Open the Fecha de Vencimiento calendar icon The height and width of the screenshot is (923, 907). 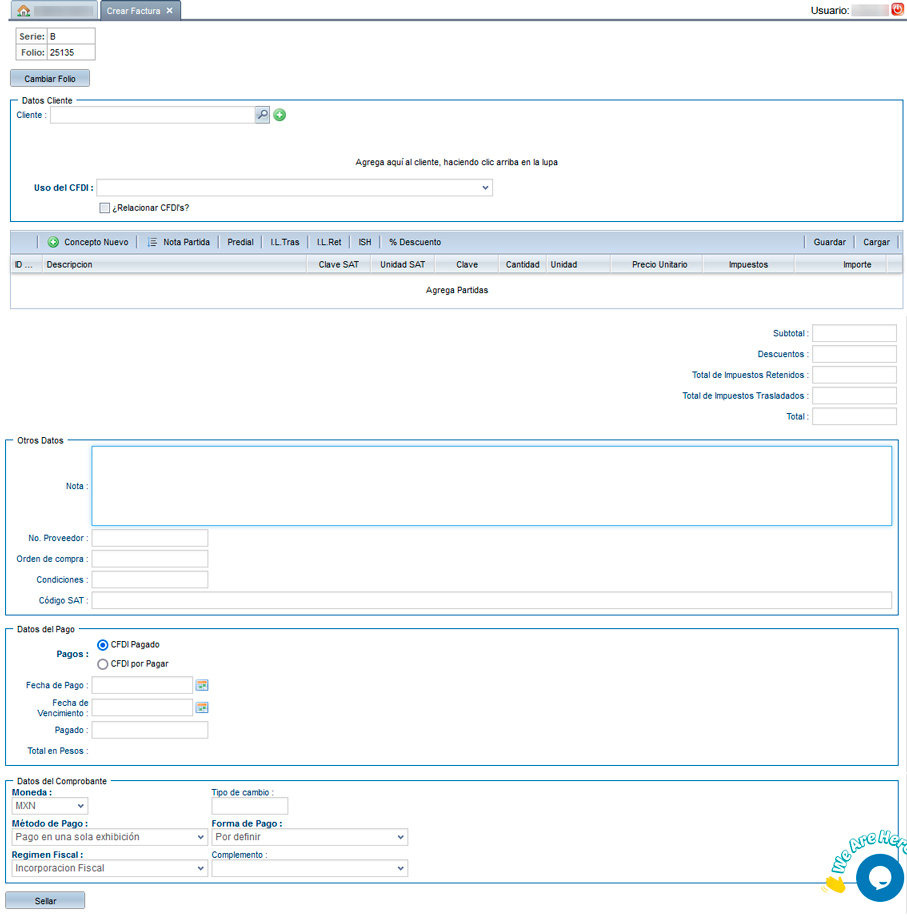pos(202,707)
